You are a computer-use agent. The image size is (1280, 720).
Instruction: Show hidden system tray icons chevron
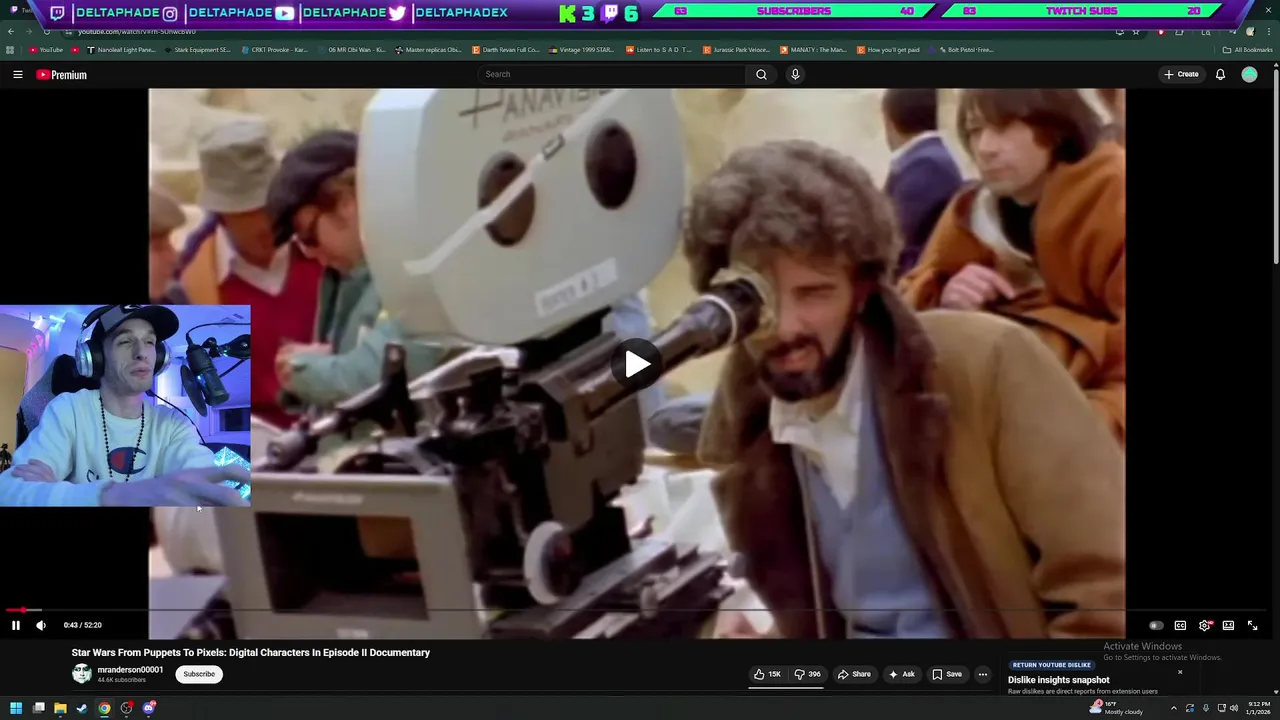(x=1174, y=708)
